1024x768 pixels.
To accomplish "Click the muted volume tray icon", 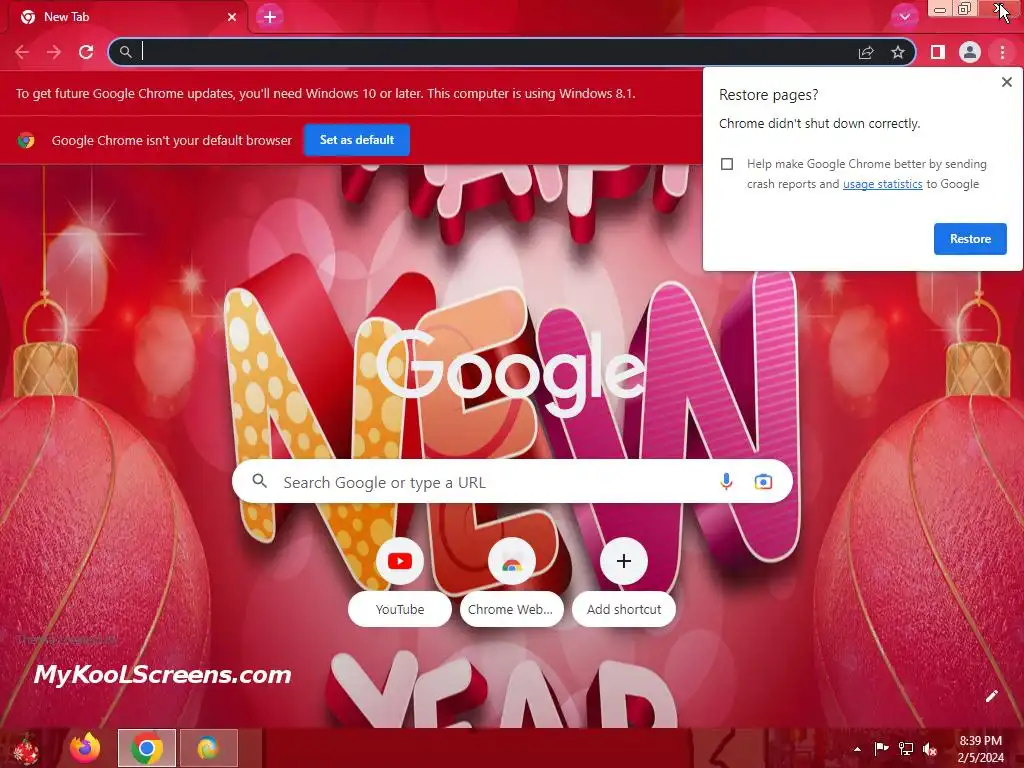I will (x=930, y=749).
